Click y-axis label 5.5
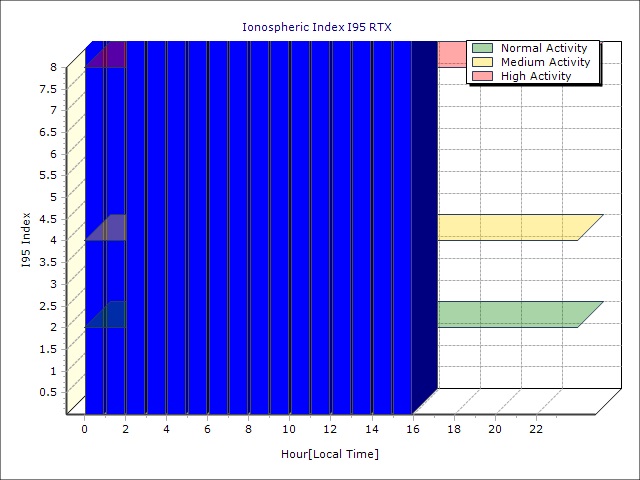 tap(48, 176)
